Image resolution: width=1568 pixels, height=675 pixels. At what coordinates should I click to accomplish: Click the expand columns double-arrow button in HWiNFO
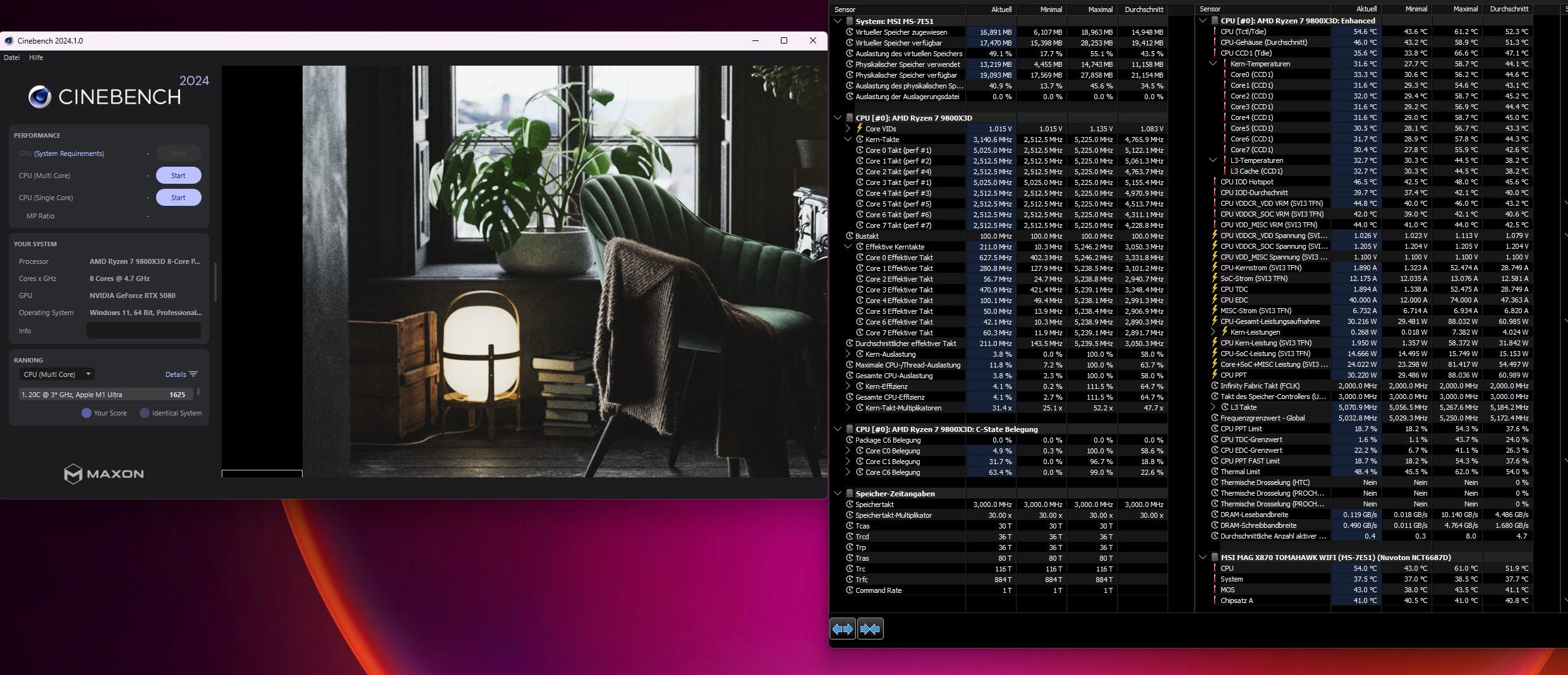click(843, 629)
